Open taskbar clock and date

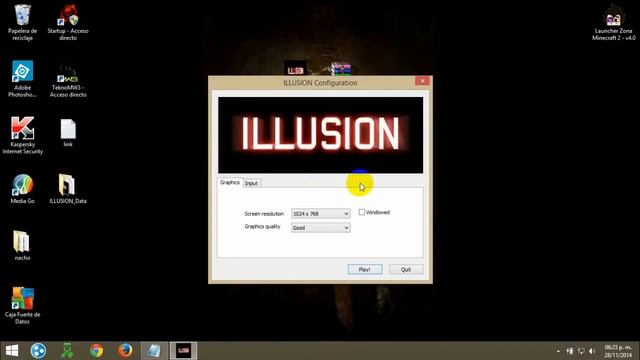[x=618, y=351]
